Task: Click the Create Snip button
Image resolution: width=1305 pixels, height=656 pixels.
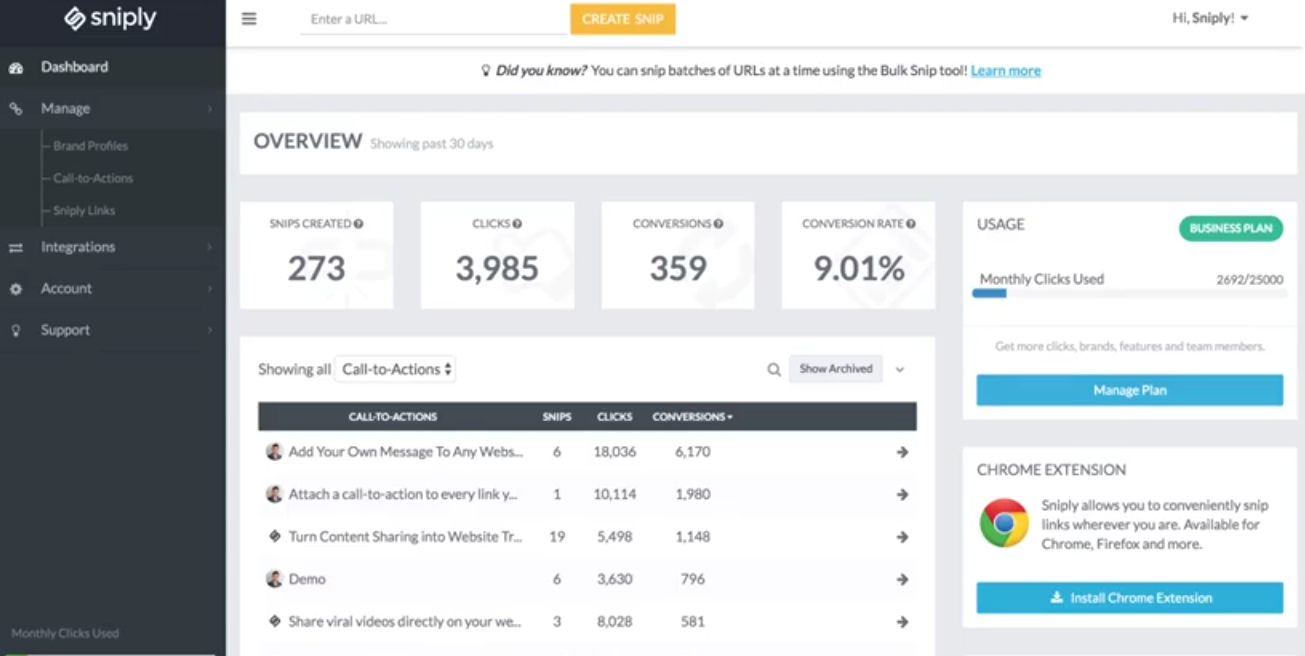Action: pos(623,19)
